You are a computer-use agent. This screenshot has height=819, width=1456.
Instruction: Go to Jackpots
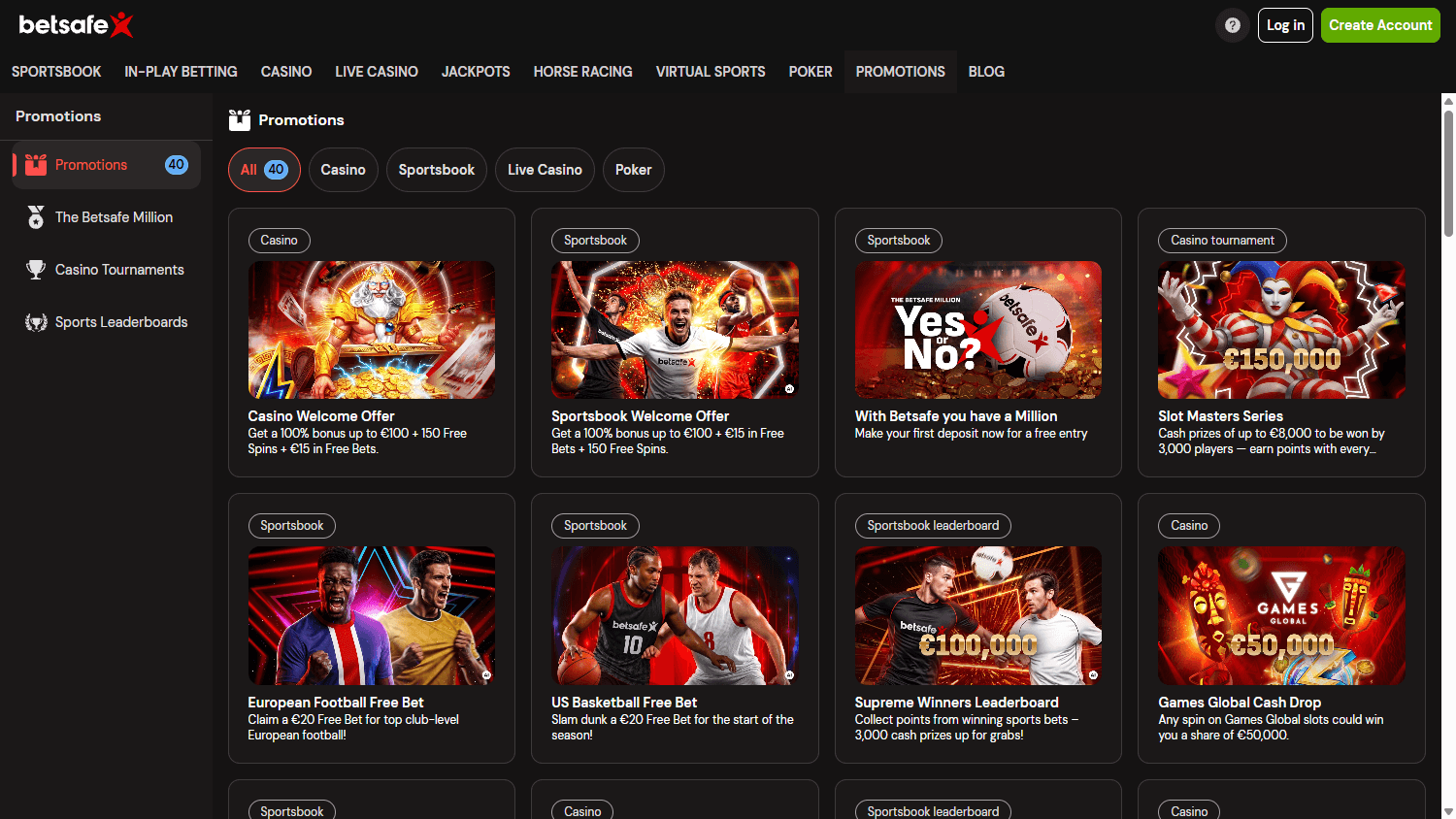point(476,72)
